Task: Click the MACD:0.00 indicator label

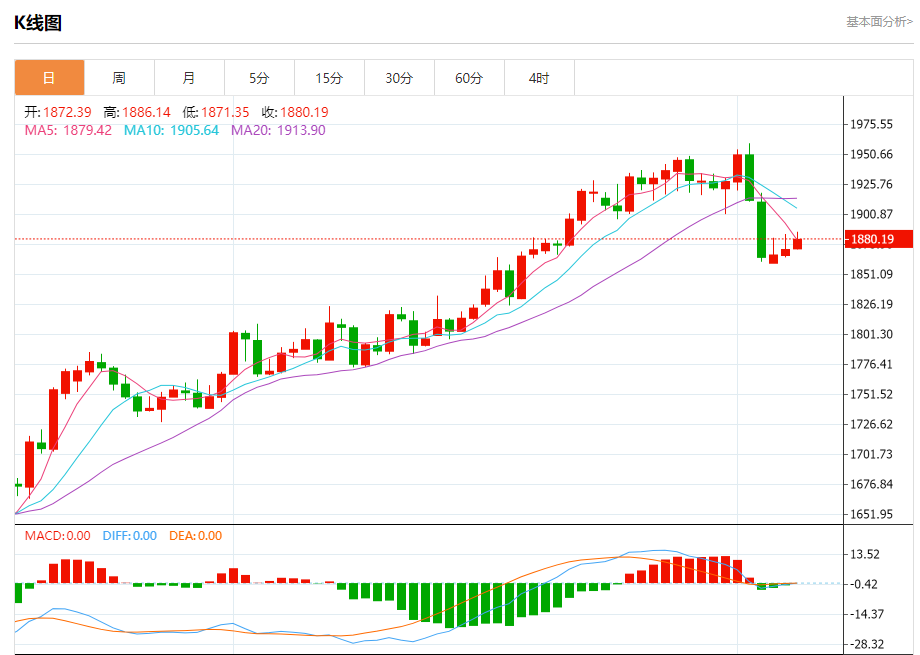Action: tap(58, 536)
